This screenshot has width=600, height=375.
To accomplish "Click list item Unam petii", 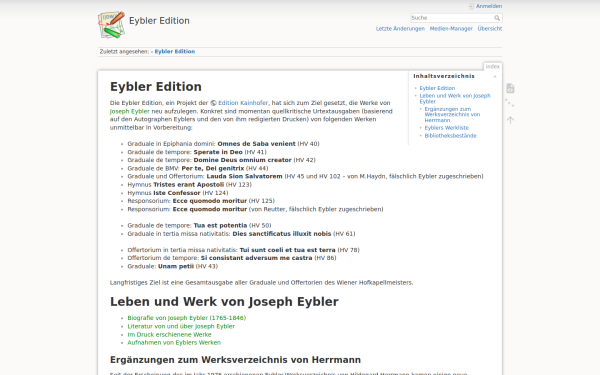I will tap(173, 266).
